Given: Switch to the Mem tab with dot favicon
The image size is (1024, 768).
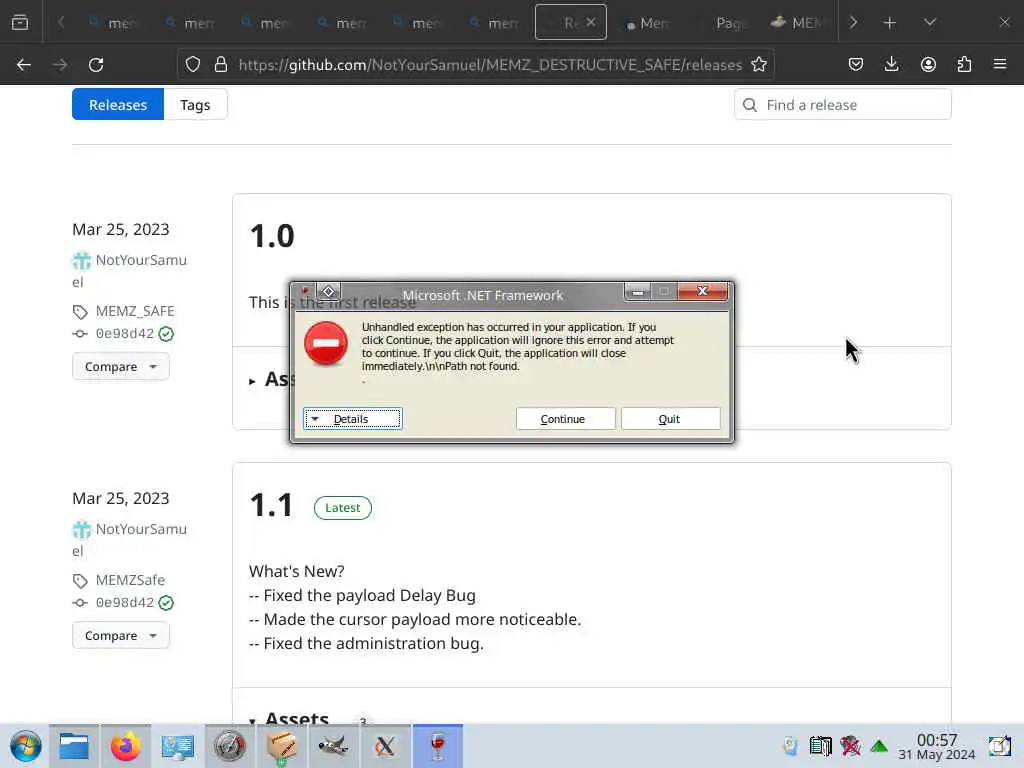Looking at the screenshot, I should coord(647,23).
